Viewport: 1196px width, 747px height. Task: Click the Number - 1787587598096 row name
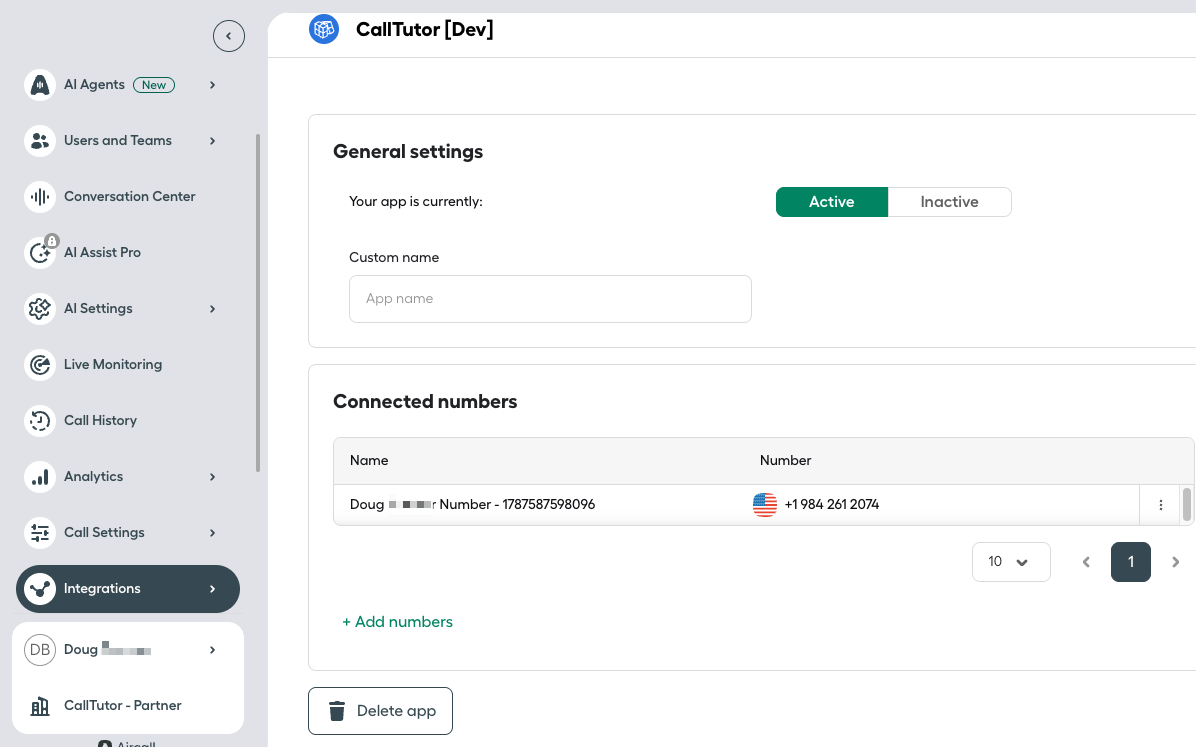(516, 505)
